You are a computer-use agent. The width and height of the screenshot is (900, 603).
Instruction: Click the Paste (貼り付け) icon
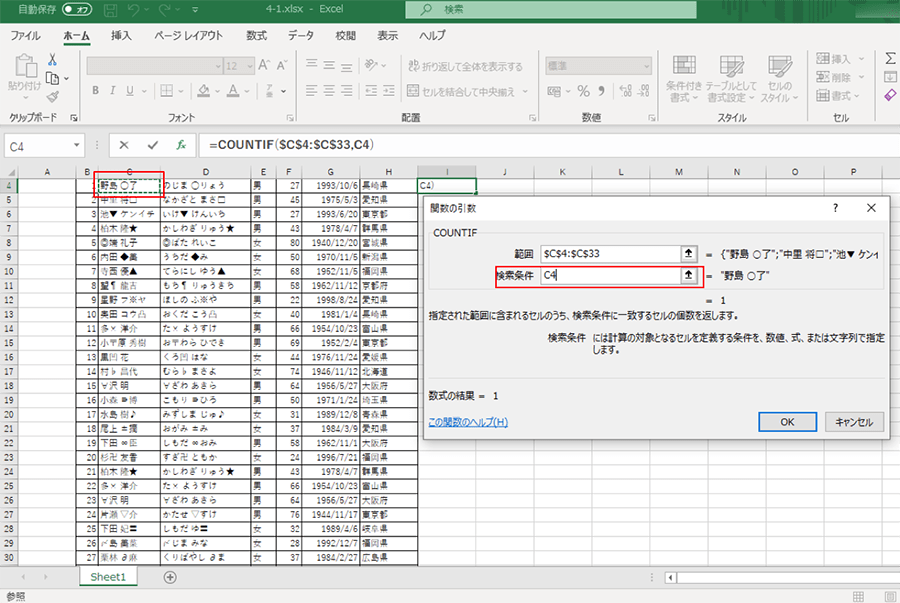[25, 65]
